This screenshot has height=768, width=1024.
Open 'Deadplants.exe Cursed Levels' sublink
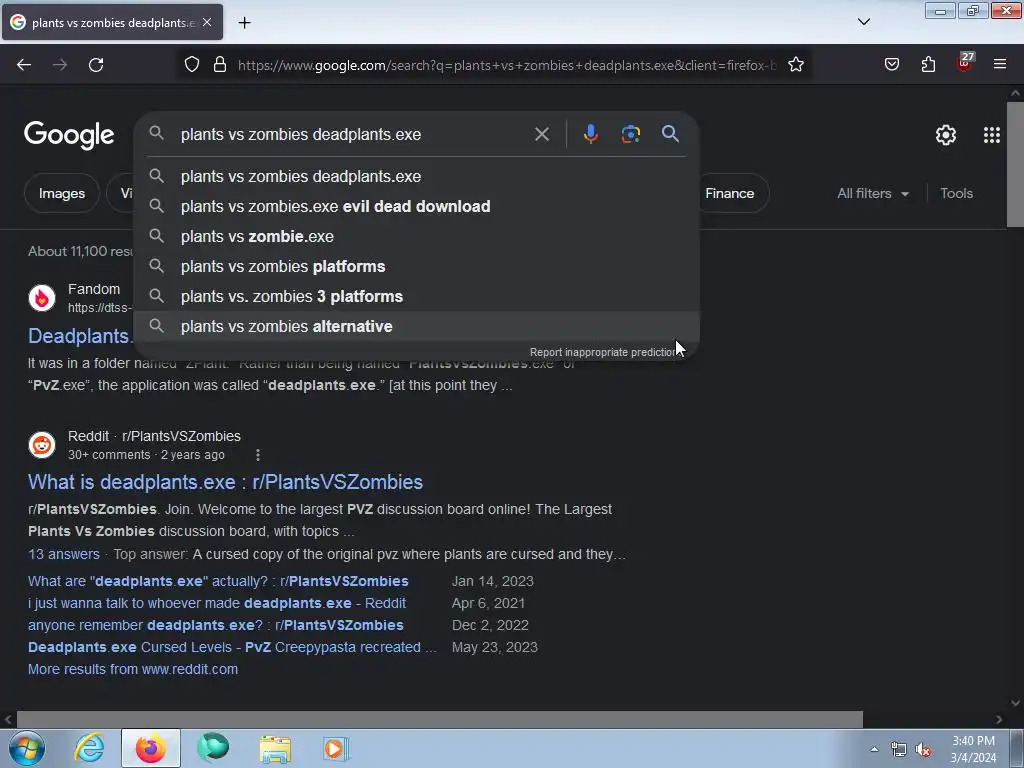click(x=232, y=647)
